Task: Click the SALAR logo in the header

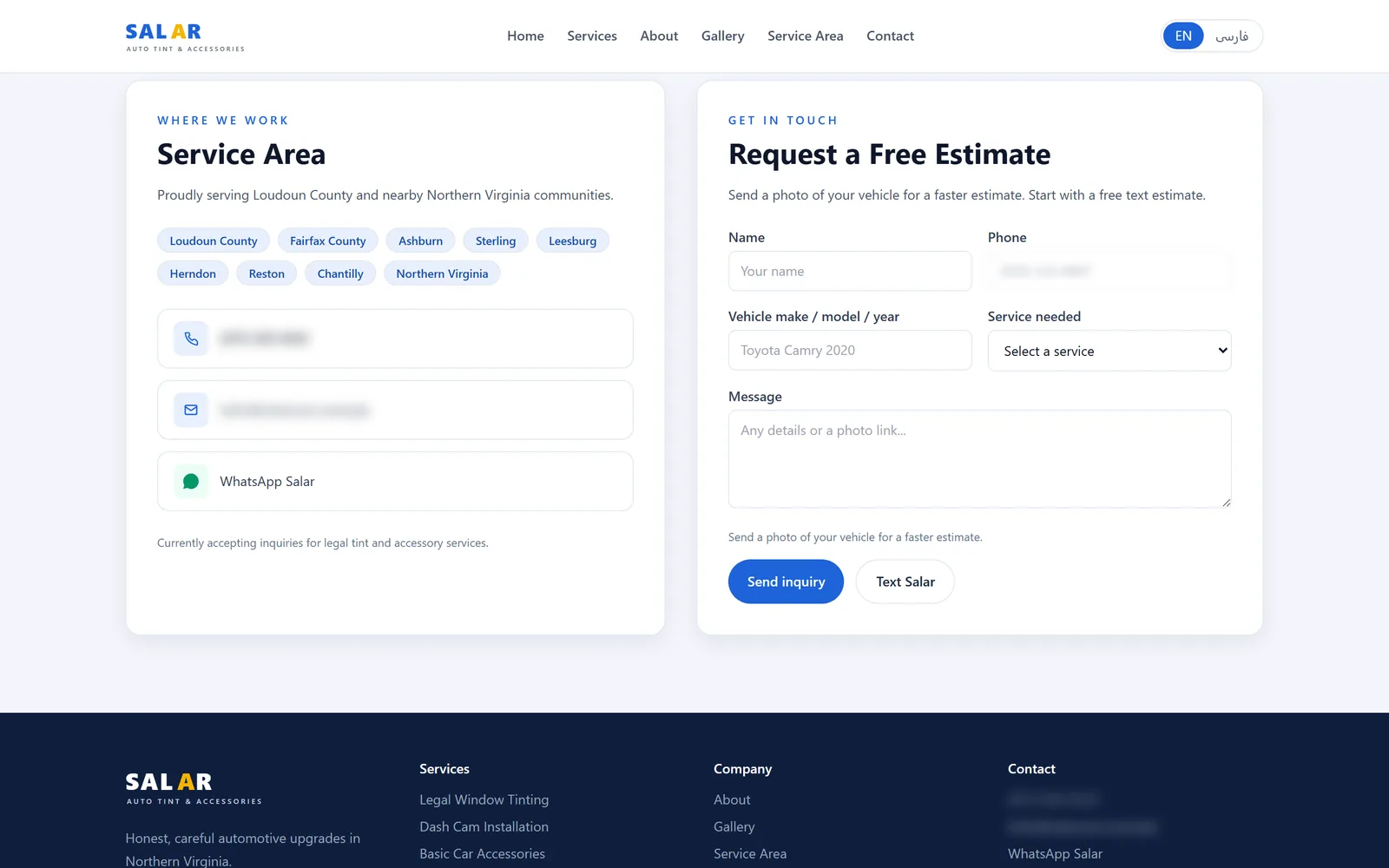Action: click(x=185, y=36)
